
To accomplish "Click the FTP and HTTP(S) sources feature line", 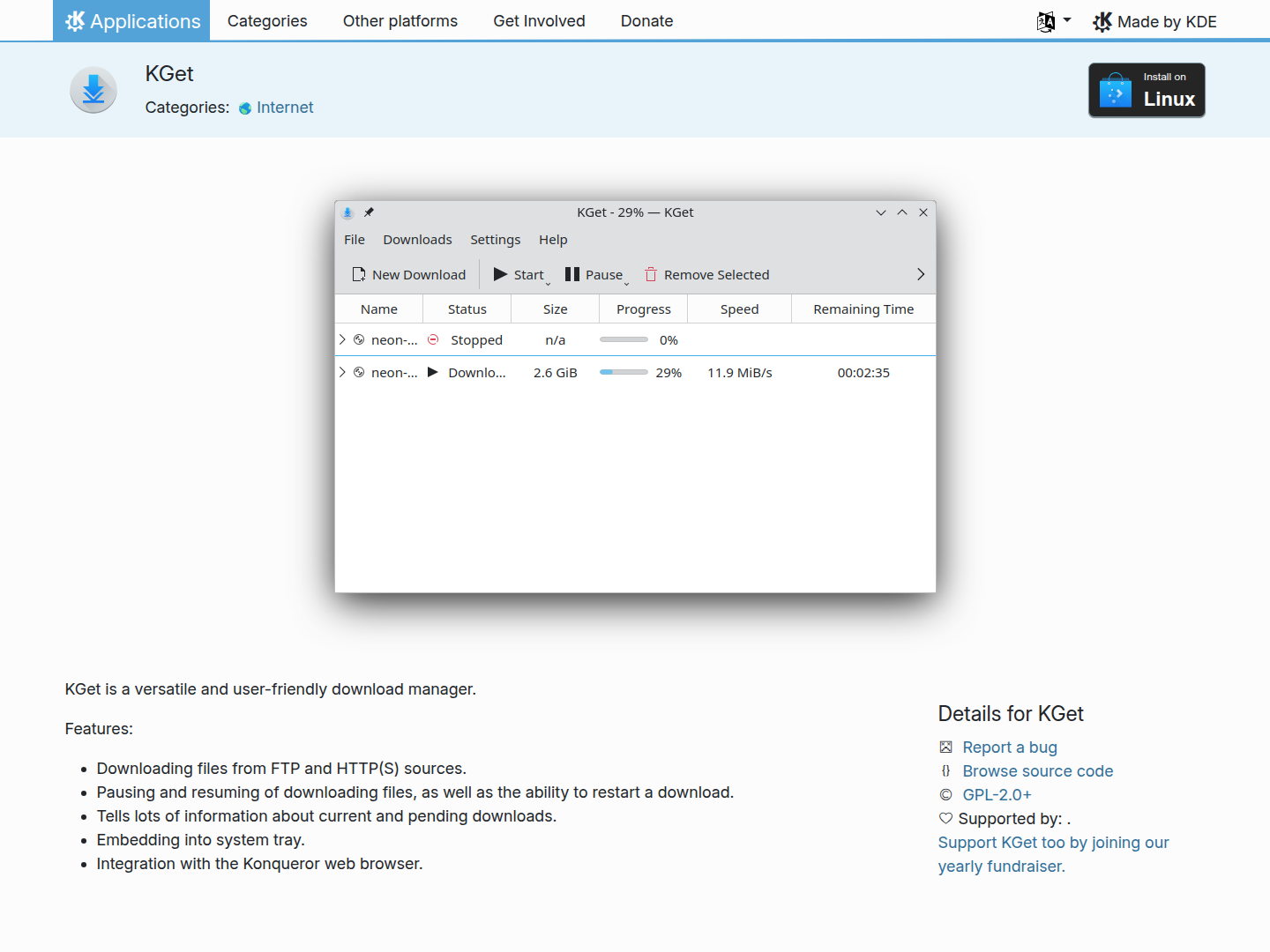I will (x=282, y=769).
